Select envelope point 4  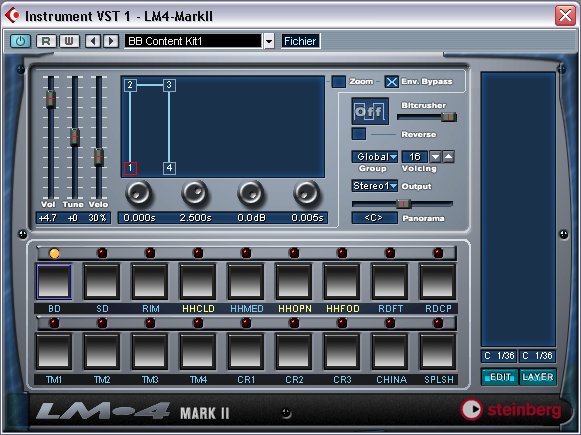[x=169, y=168]
